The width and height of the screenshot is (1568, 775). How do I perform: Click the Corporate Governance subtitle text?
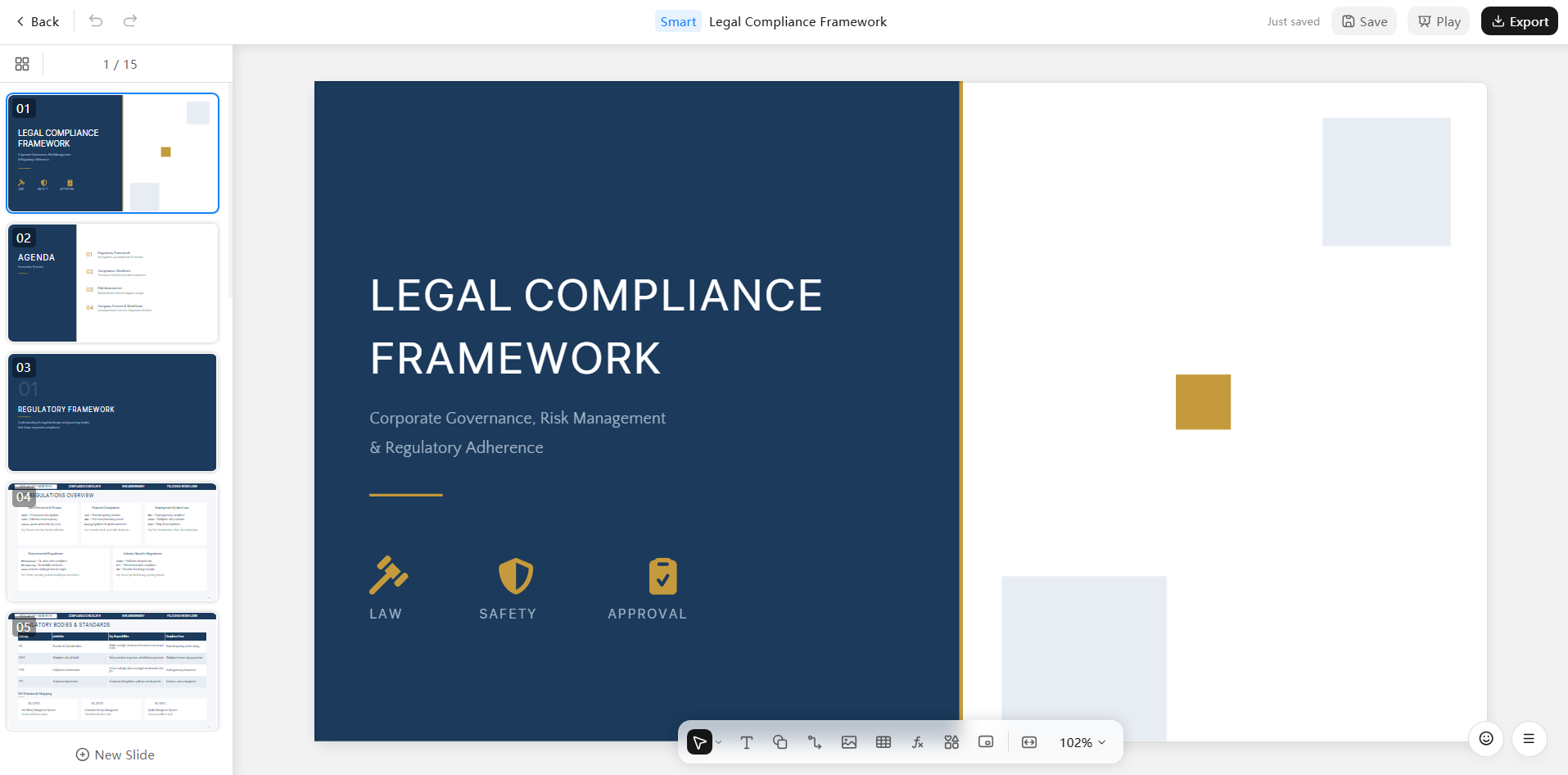[x=517, y=433]
